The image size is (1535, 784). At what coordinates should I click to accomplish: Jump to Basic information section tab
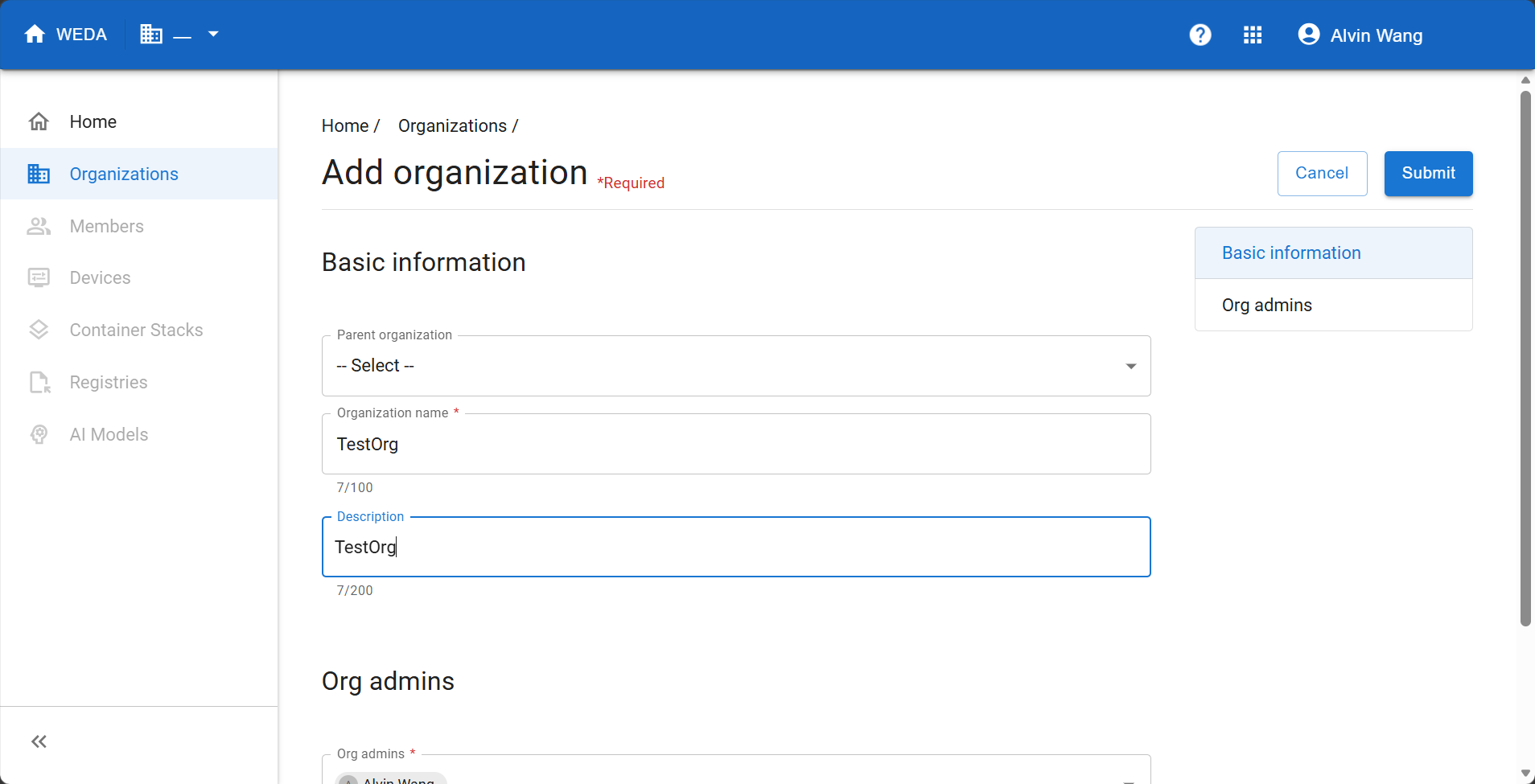1333,252
